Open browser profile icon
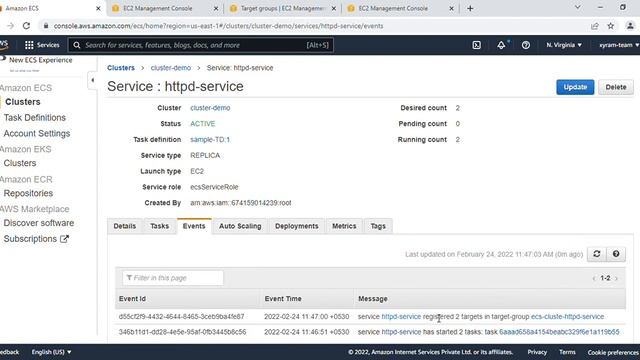The image size is (640, 360). click(x=630, y=26)
